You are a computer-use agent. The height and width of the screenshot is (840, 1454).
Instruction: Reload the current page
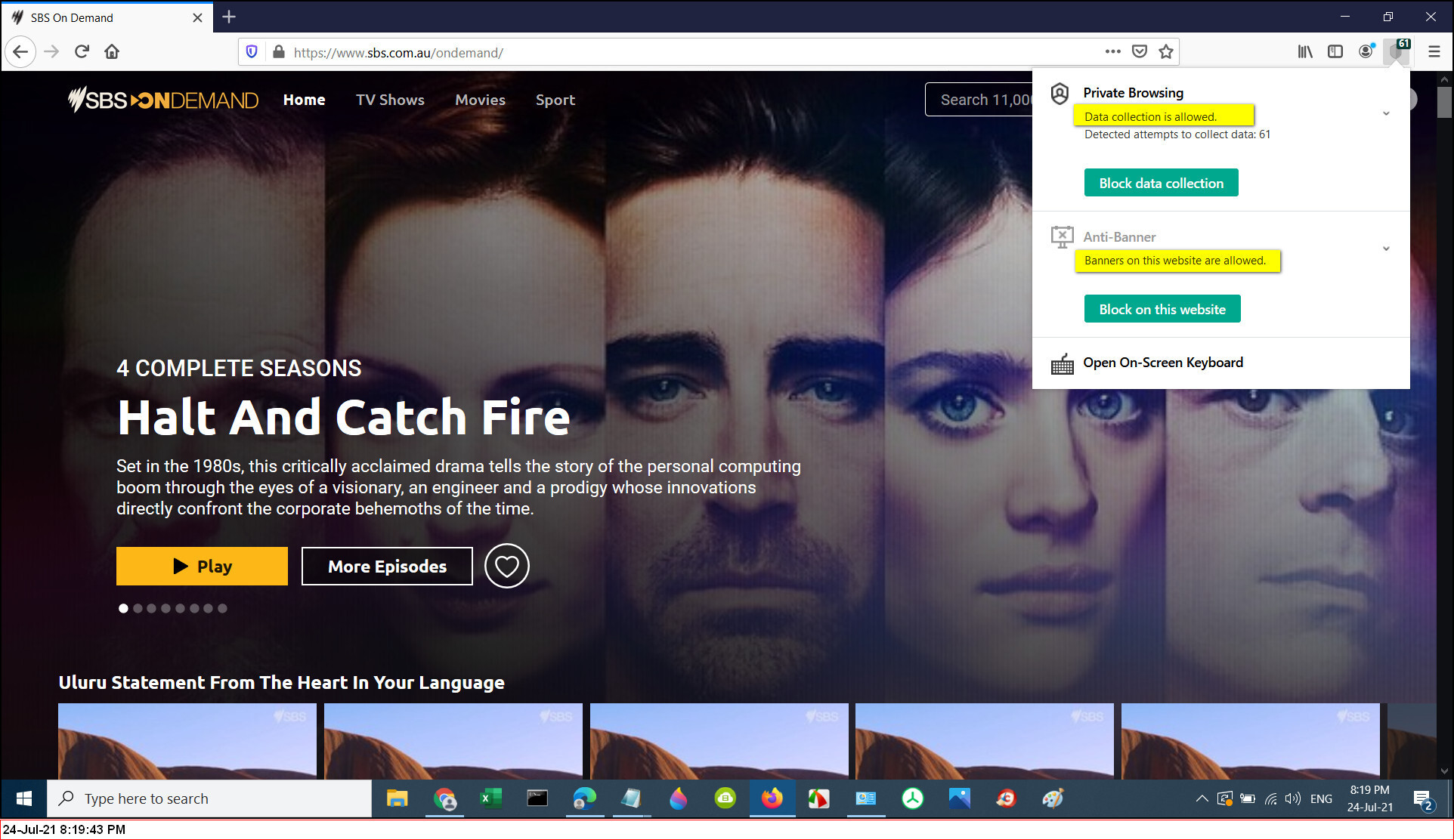coord(82,52)
